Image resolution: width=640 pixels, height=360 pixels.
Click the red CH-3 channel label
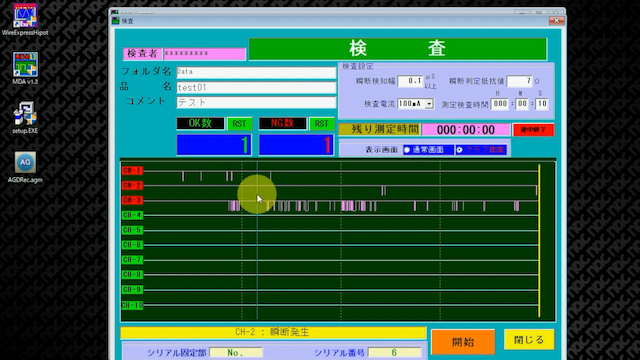[132, 200]
